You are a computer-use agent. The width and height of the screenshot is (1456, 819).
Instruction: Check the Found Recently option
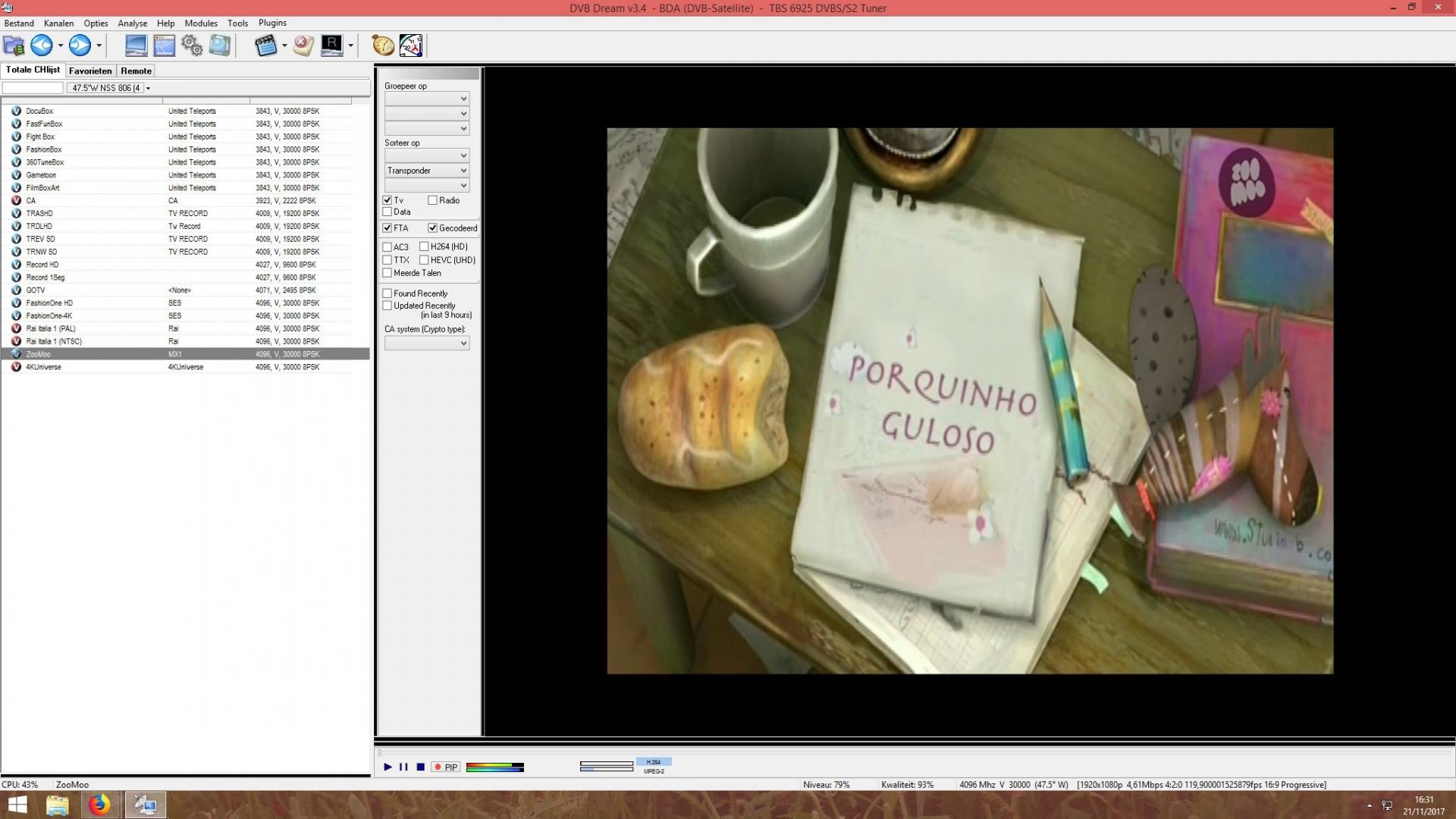click(387, 293)
